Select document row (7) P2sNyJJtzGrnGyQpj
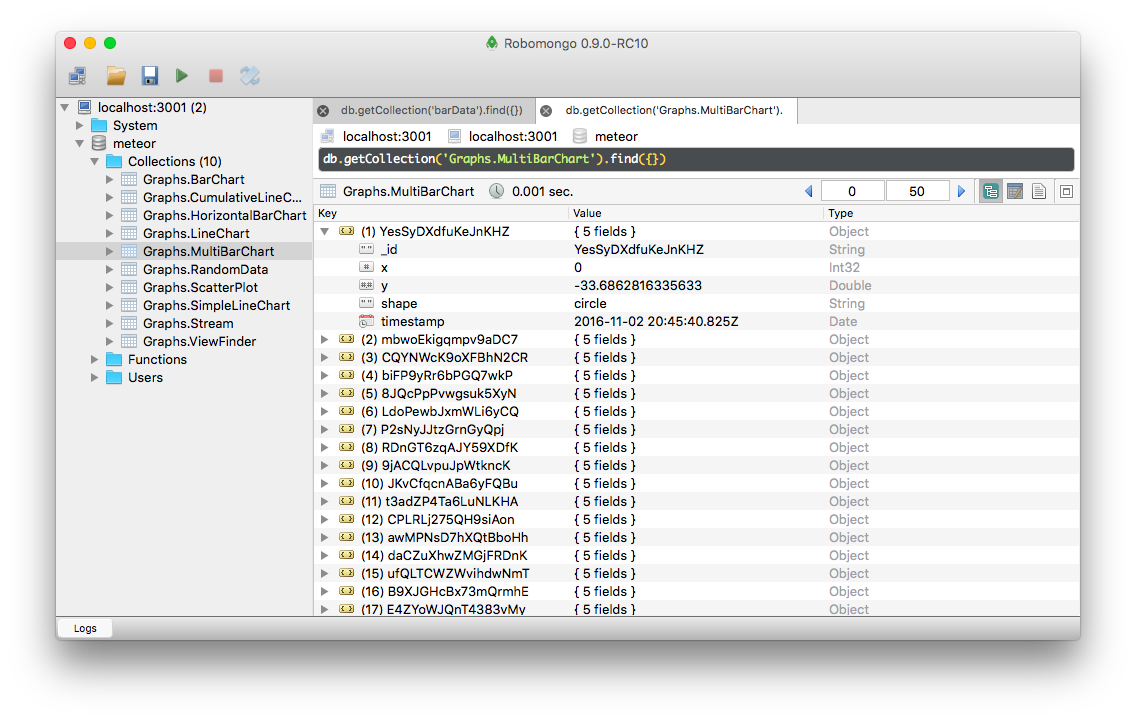The height and width of the screenshot is (720, 1136). click(696, 430)
